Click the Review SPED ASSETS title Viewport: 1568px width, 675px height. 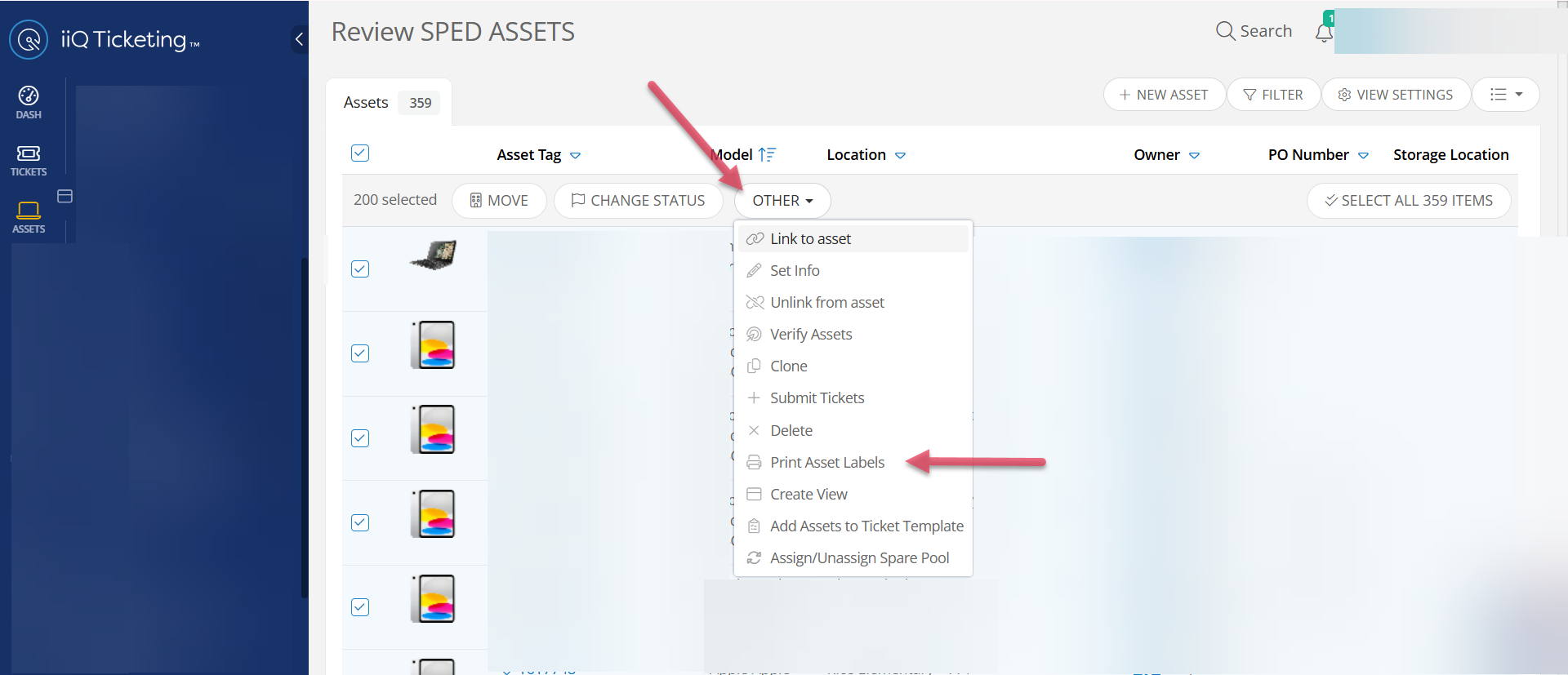(x=453, y=32)
